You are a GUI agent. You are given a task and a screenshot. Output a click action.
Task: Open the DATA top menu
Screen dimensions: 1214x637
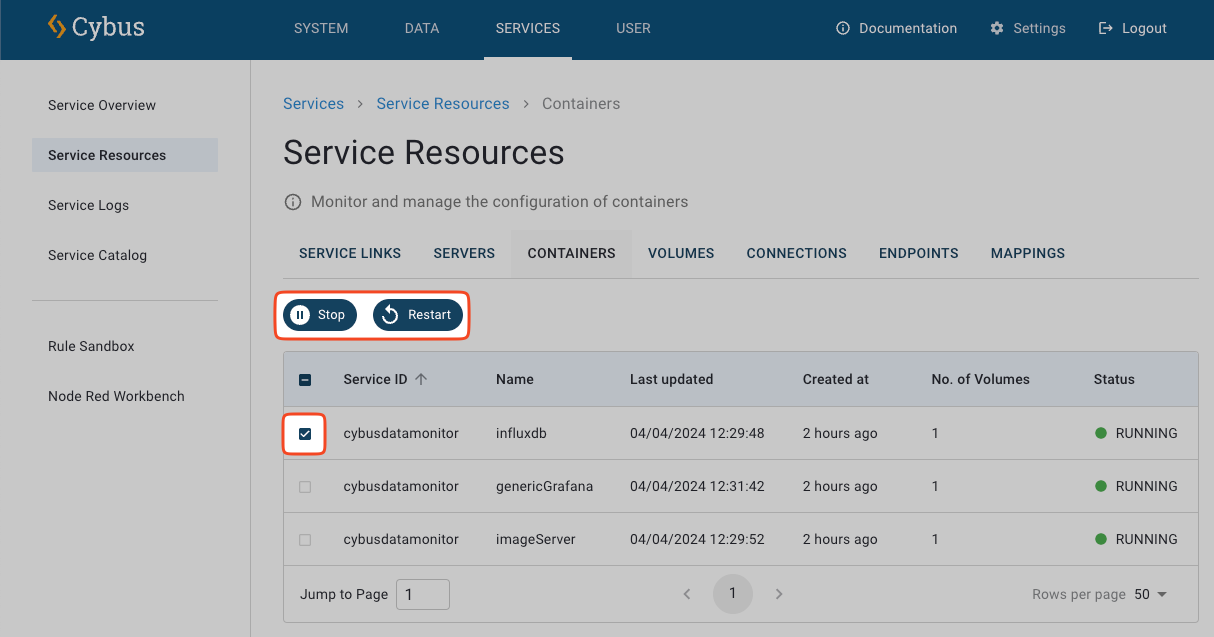click(422, 28)
